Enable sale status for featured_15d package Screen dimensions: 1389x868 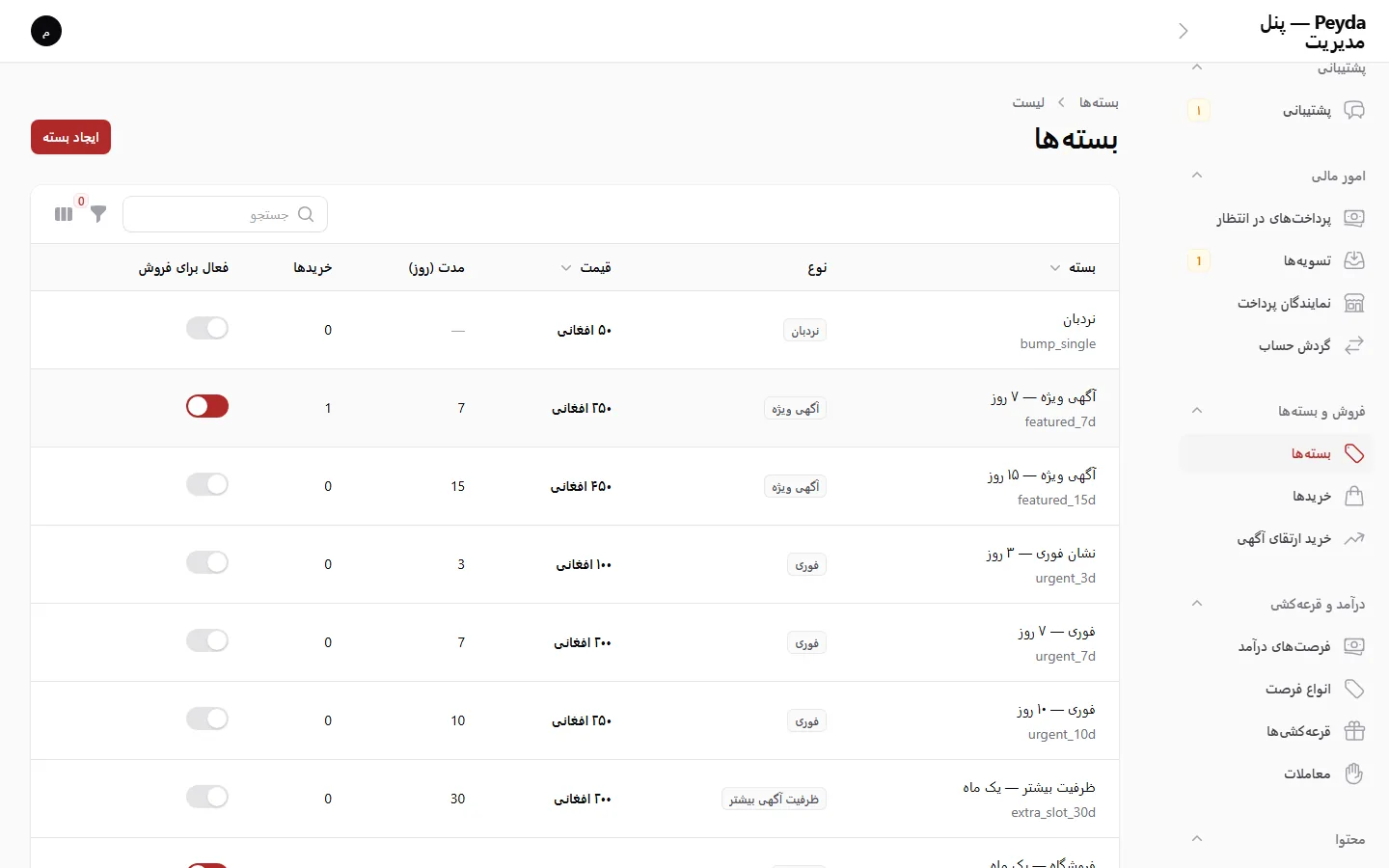(x=207, y=484)
